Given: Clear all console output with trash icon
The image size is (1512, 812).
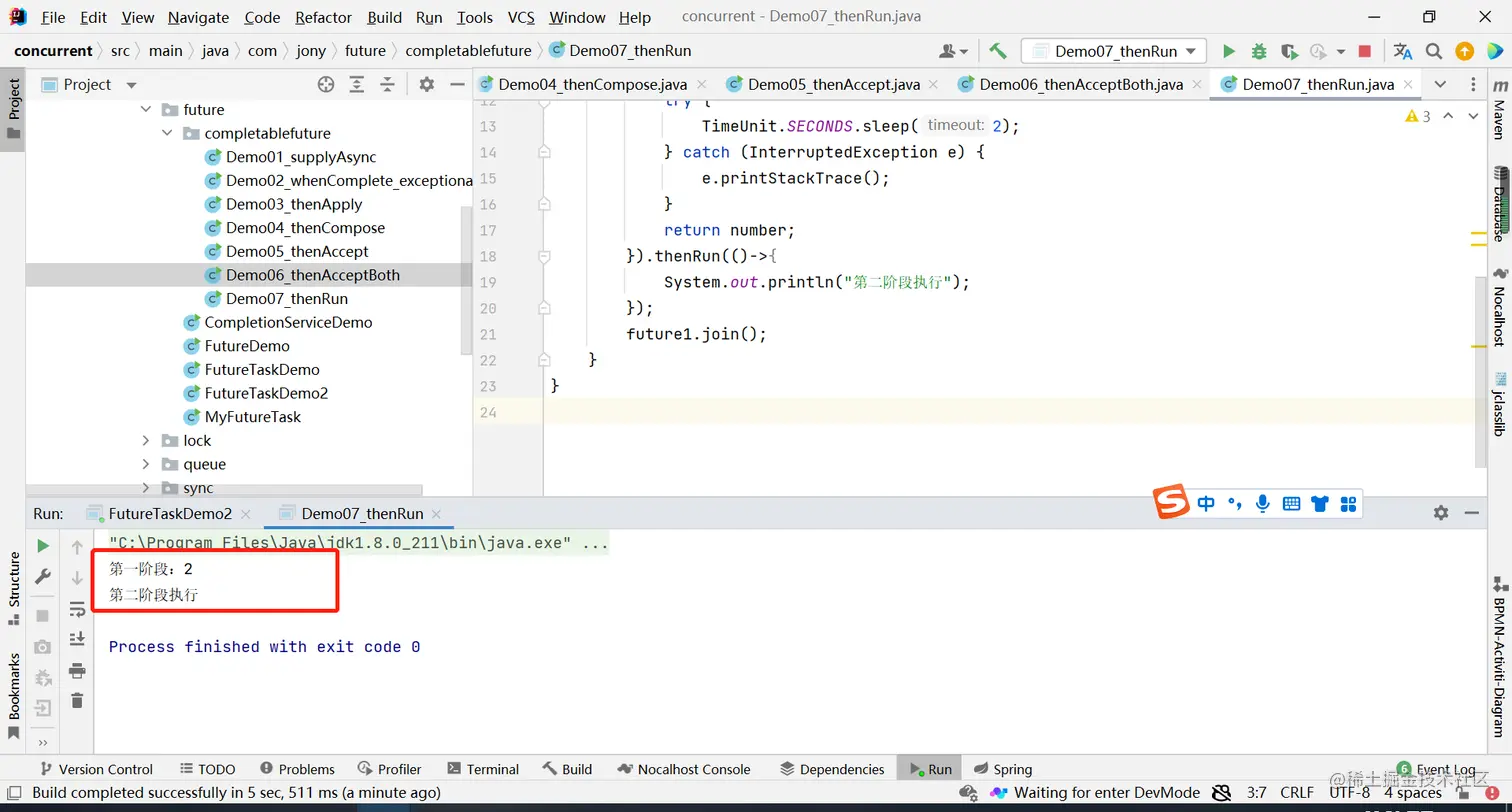Looking at the screenshot, I should click(77, 701).
